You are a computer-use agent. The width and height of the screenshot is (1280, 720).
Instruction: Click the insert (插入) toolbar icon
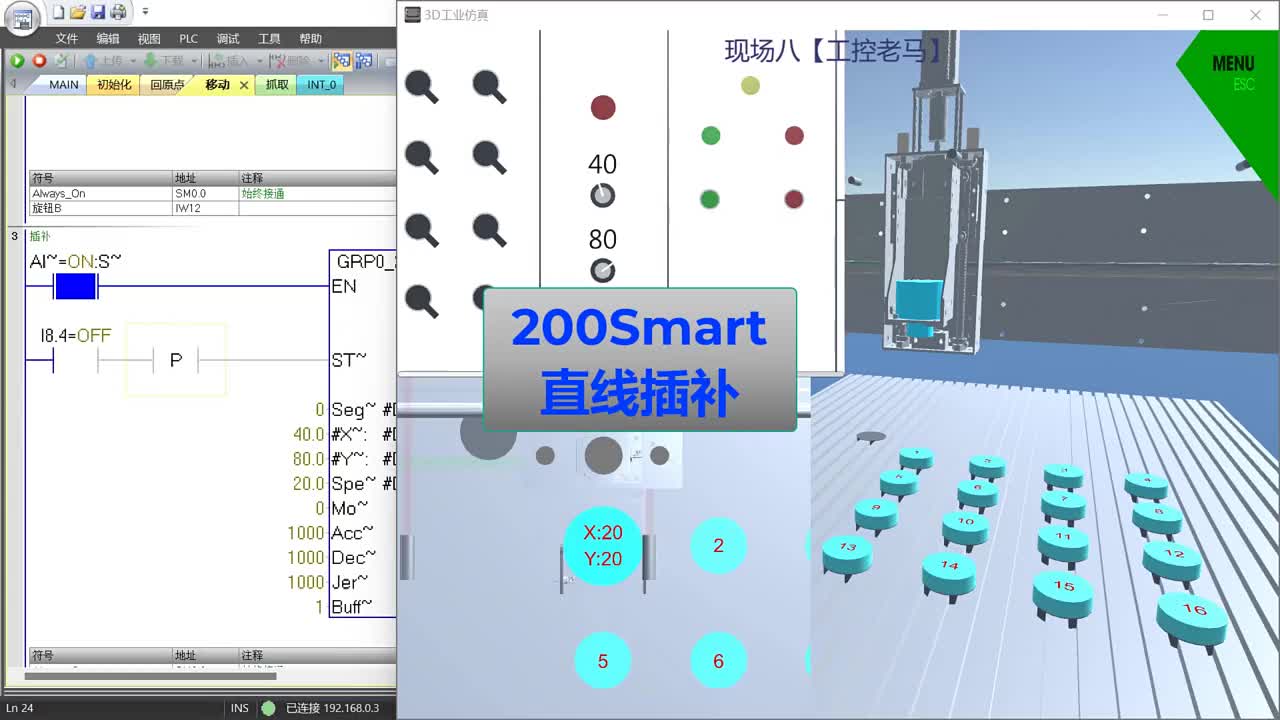[x=229, y=61]
